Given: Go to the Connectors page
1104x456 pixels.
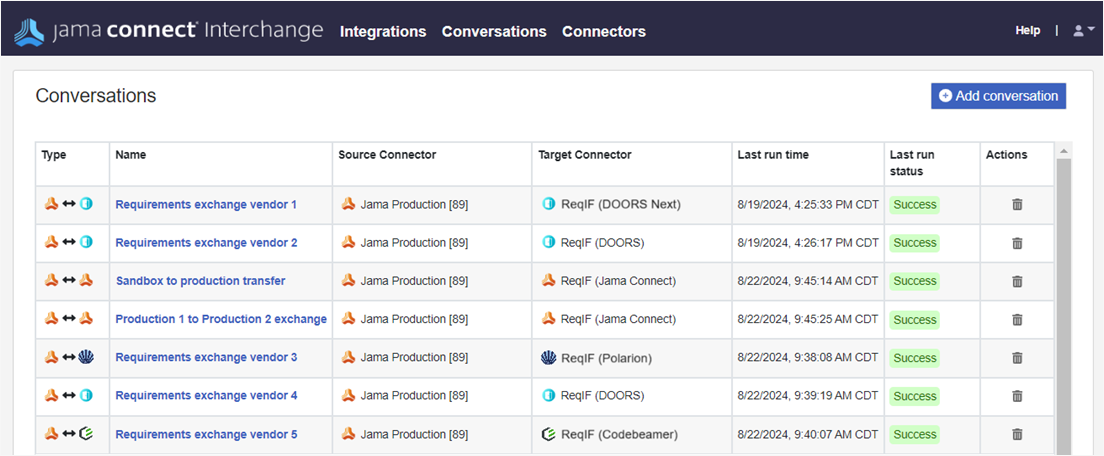Looking at the screenshot, I should pyautogui.click(x=604, y=32).
